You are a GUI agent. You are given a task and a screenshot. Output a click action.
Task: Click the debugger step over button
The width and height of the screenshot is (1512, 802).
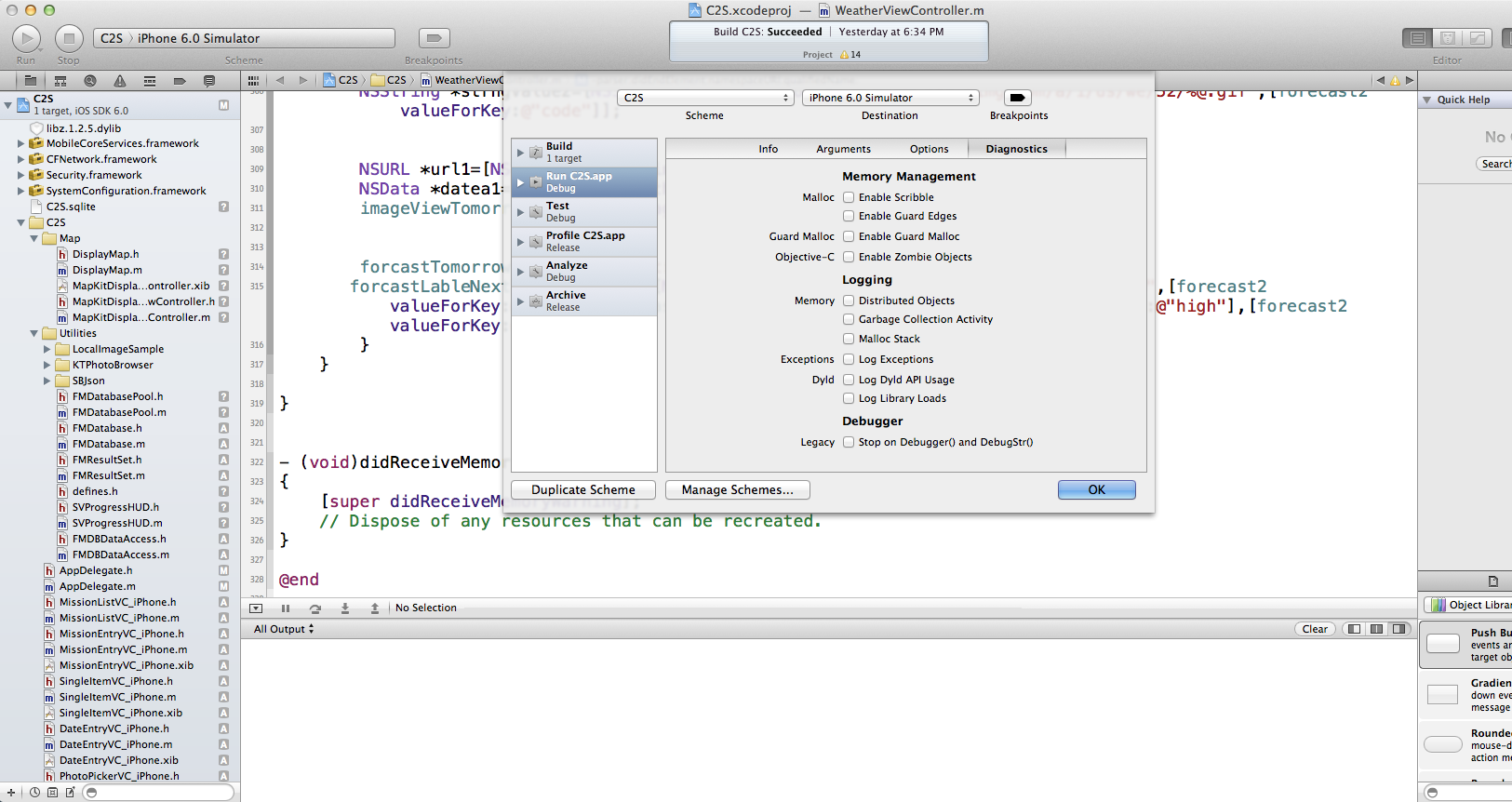[x=315, y=608]
